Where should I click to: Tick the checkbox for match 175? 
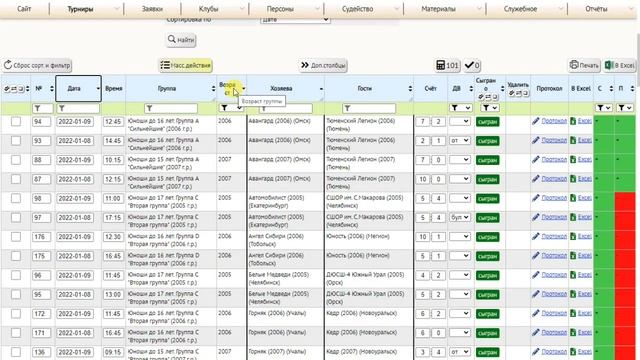point(16,256)
